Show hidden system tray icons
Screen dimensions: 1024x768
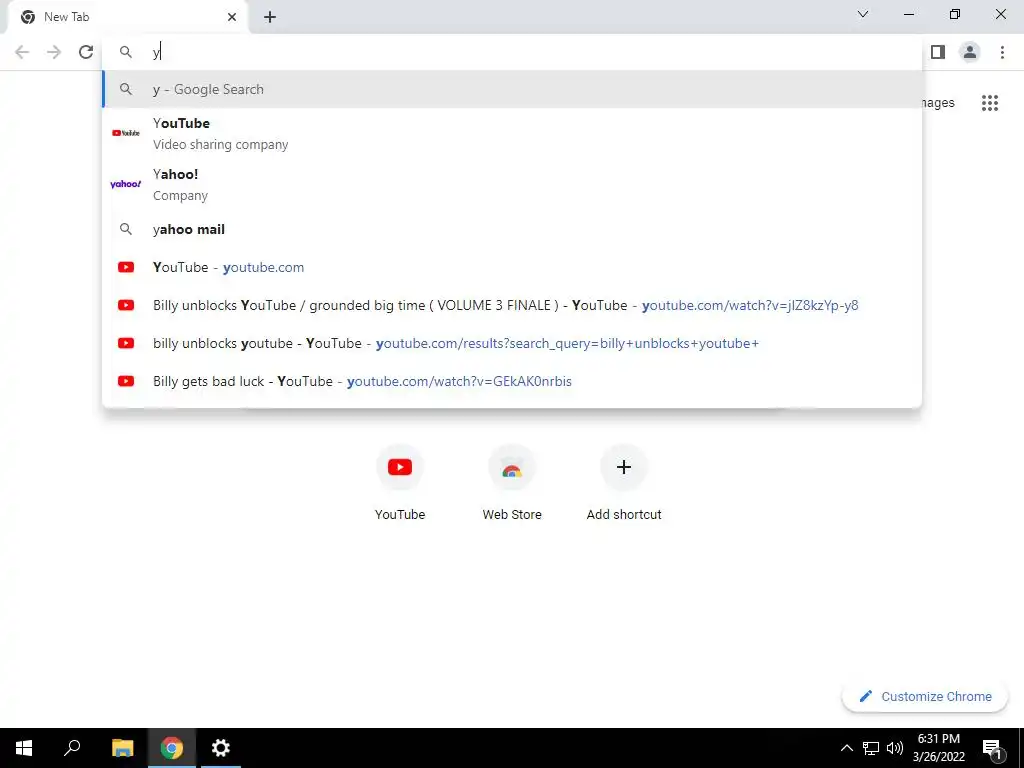pos(846,748)
